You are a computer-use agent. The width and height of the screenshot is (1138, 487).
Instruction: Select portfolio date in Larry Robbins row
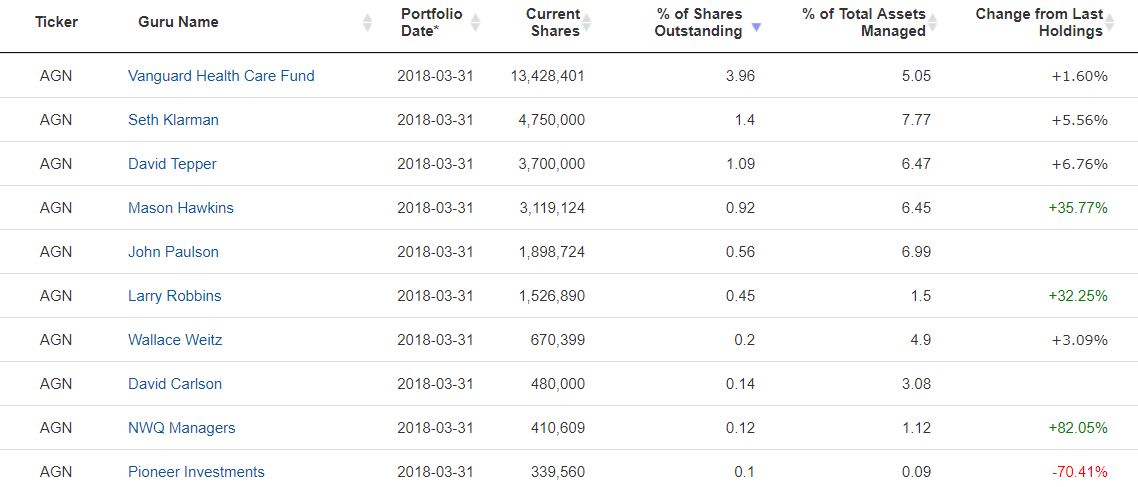[x=435, y=296]
